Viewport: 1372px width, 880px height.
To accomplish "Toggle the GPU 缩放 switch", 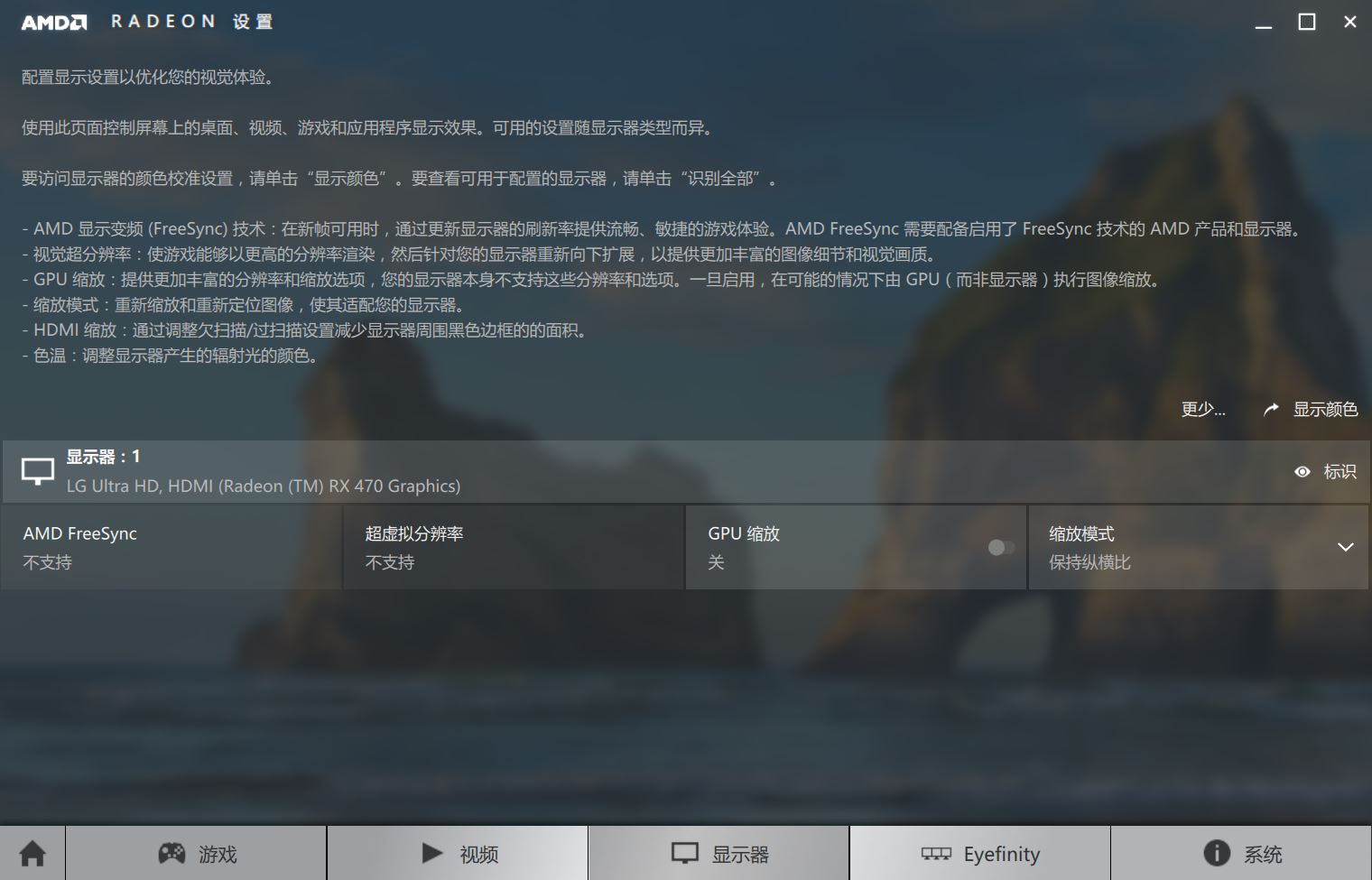I will (1001, 547).
